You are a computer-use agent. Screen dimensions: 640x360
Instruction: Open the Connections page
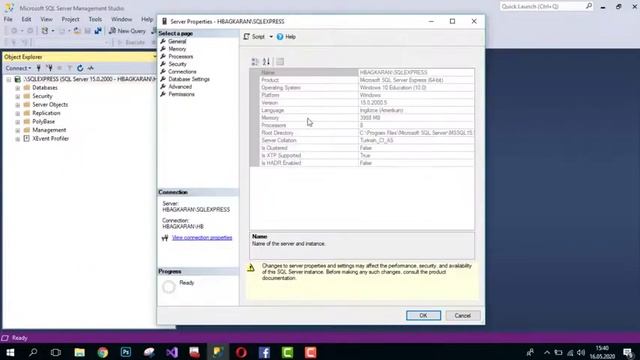(182, 71)
